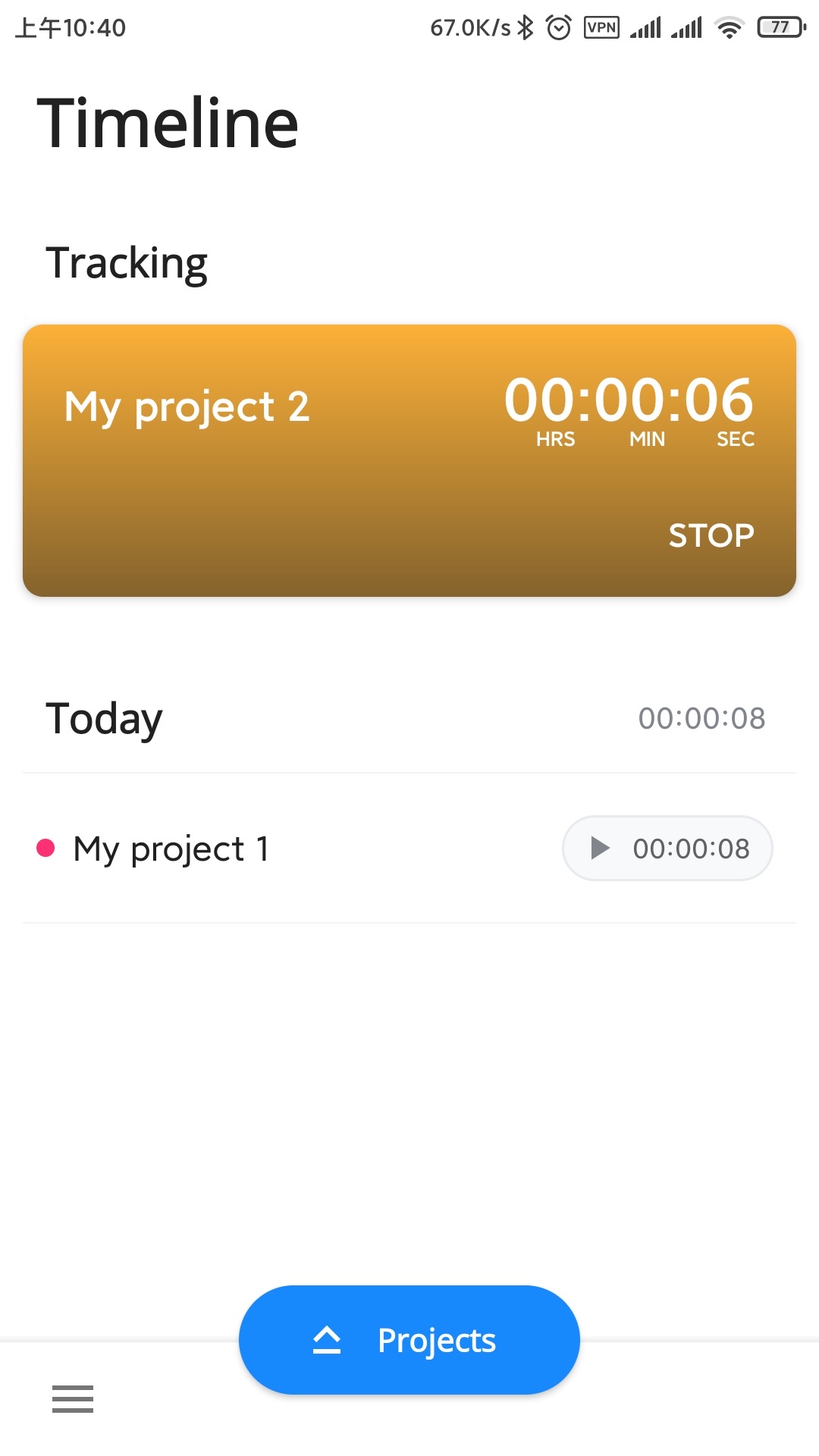Tap the Bluetooth status icon
The image size is (819, 1456).
point(526,28)
